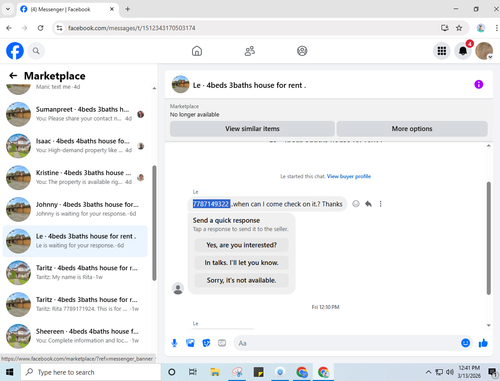Image resolution: width=500 pixels, height=381 pixels.
Task: Click the message input field
Action: (x=347, y=343)
